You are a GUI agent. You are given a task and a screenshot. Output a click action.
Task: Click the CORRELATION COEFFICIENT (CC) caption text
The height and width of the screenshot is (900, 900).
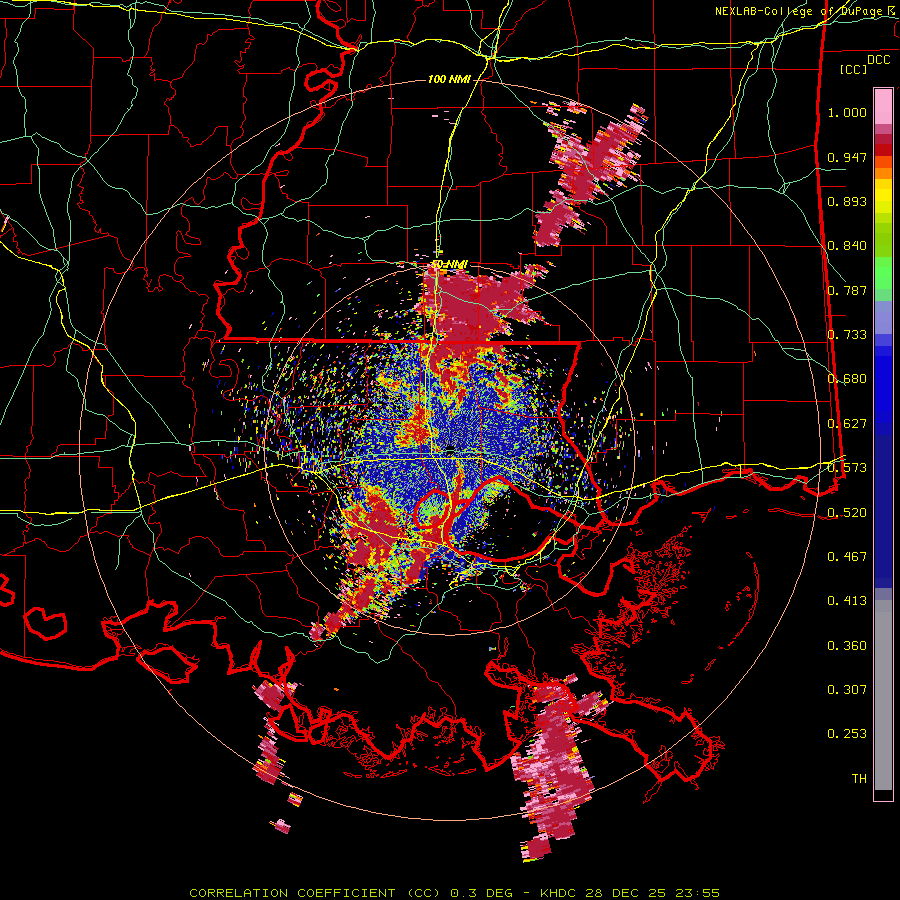coord(314,893)
